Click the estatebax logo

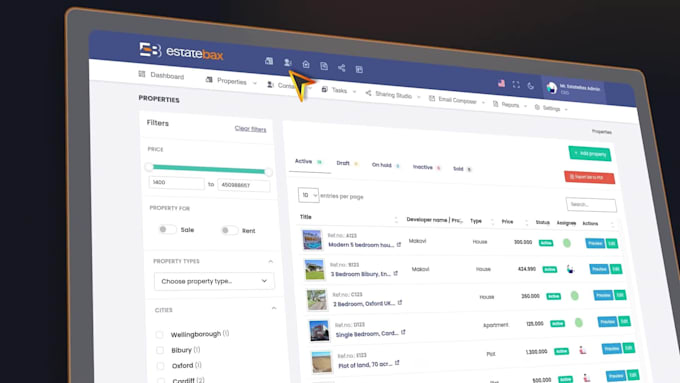tap(181, 52)
